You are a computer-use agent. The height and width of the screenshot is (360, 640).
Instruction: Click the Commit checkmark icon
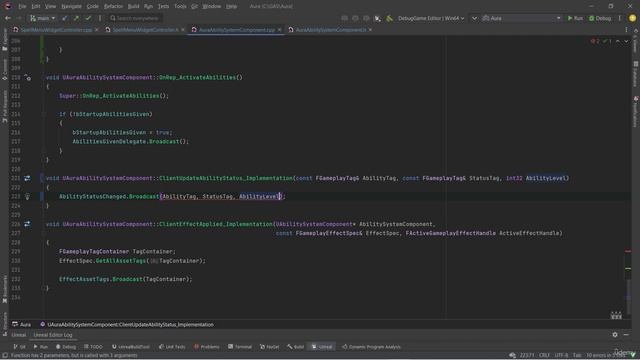(88, 18)
